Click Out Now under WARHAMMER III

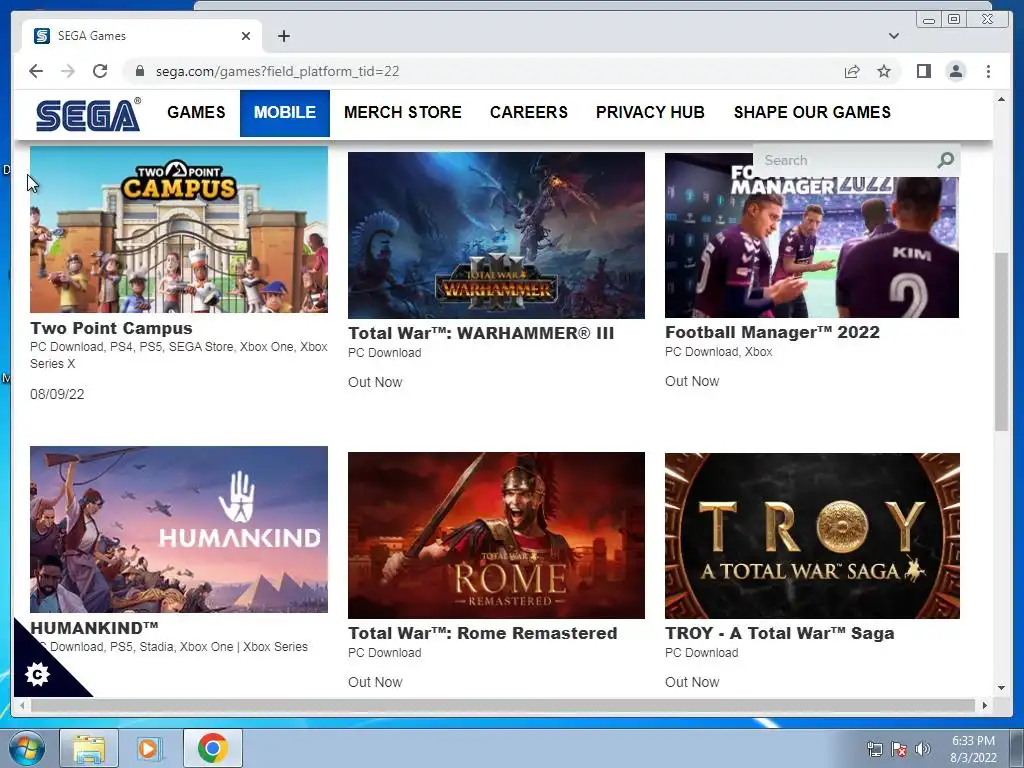pos(375,382)
